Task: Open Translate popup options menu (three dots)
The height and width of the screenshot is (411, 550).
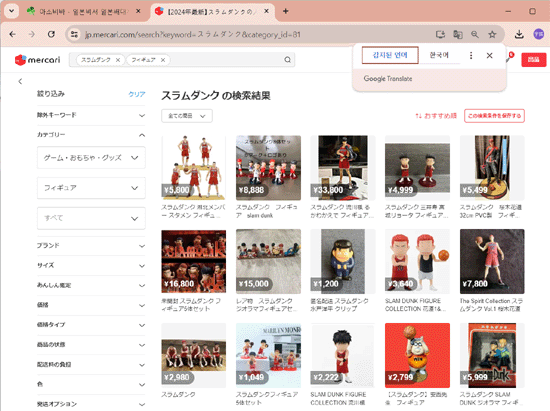Action: pyautogui.click(x=471, y=55)
